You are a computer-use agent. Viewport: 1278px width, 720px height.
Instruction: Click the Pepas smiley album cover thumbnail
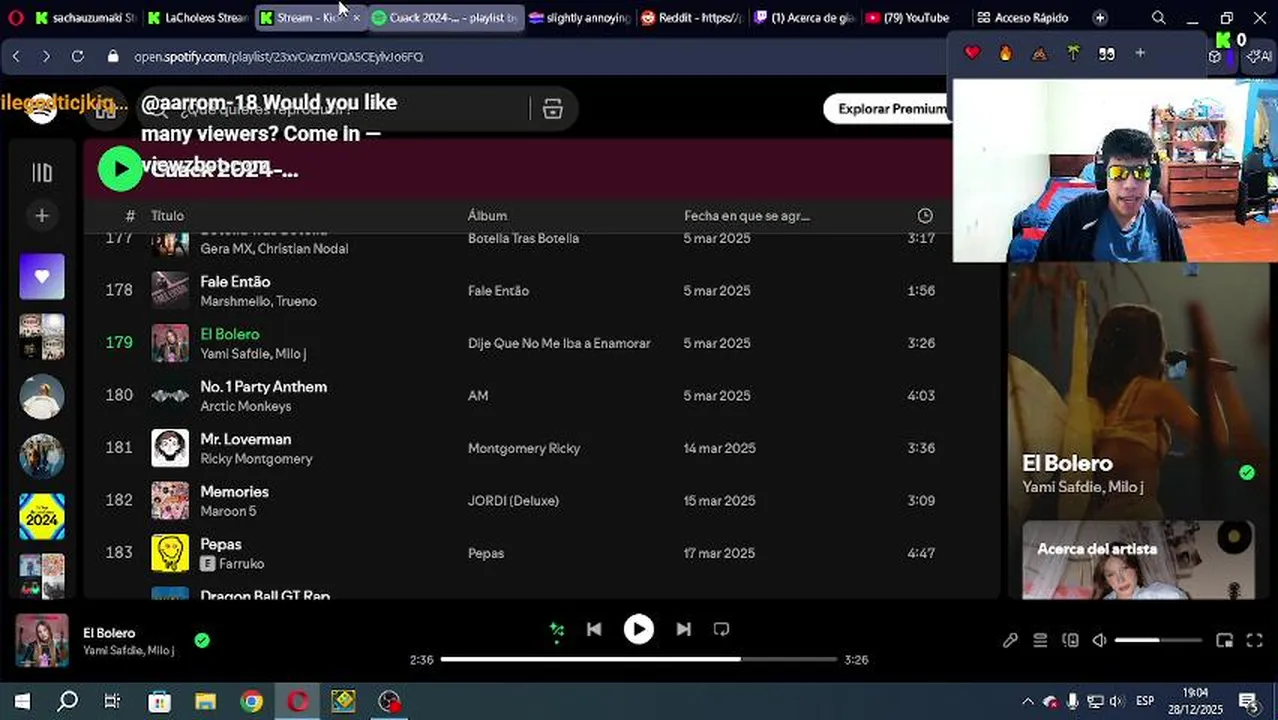point(170,553)
